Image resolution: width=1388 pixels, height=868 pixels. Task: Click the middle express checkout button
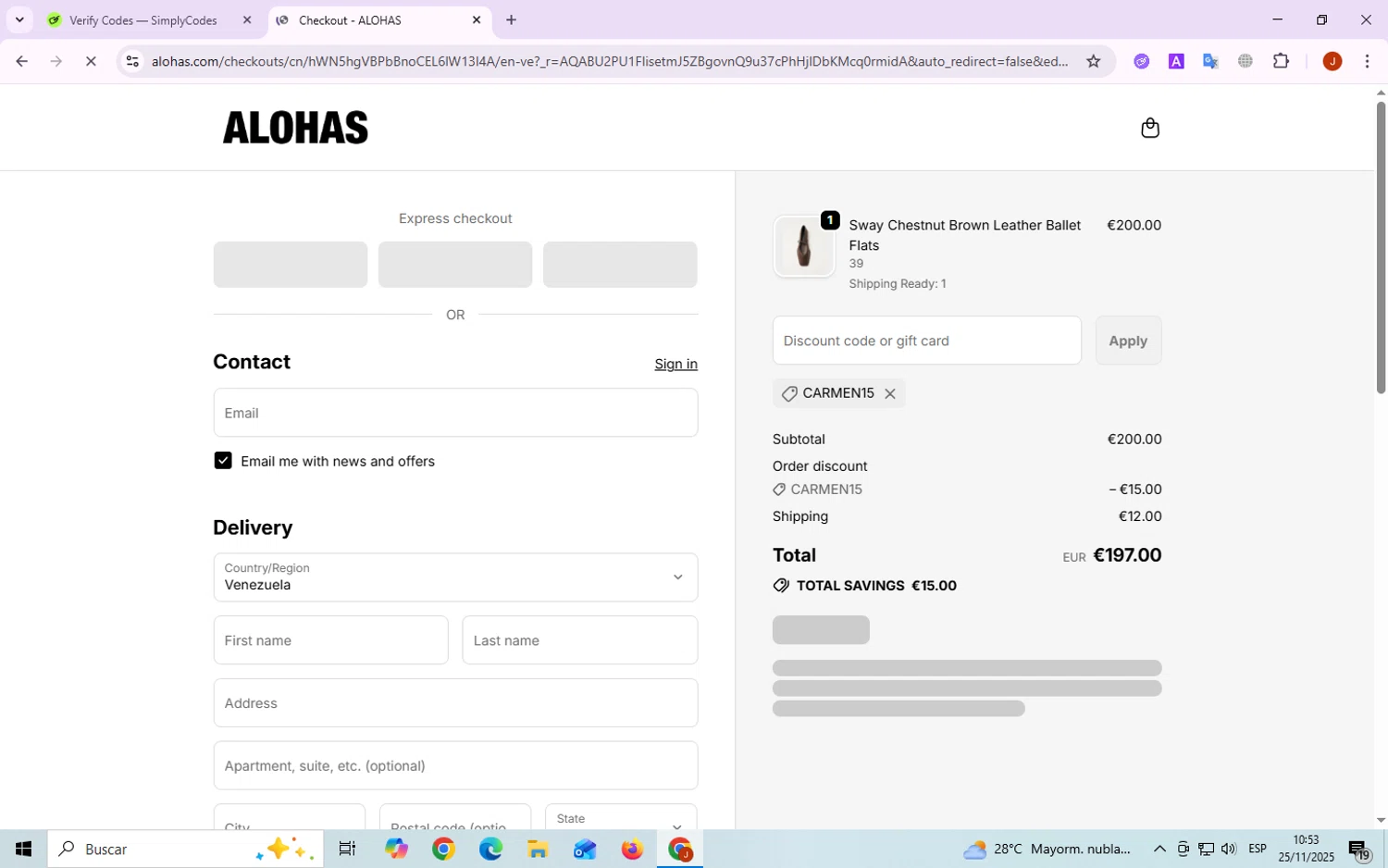[x=455, y=265]
